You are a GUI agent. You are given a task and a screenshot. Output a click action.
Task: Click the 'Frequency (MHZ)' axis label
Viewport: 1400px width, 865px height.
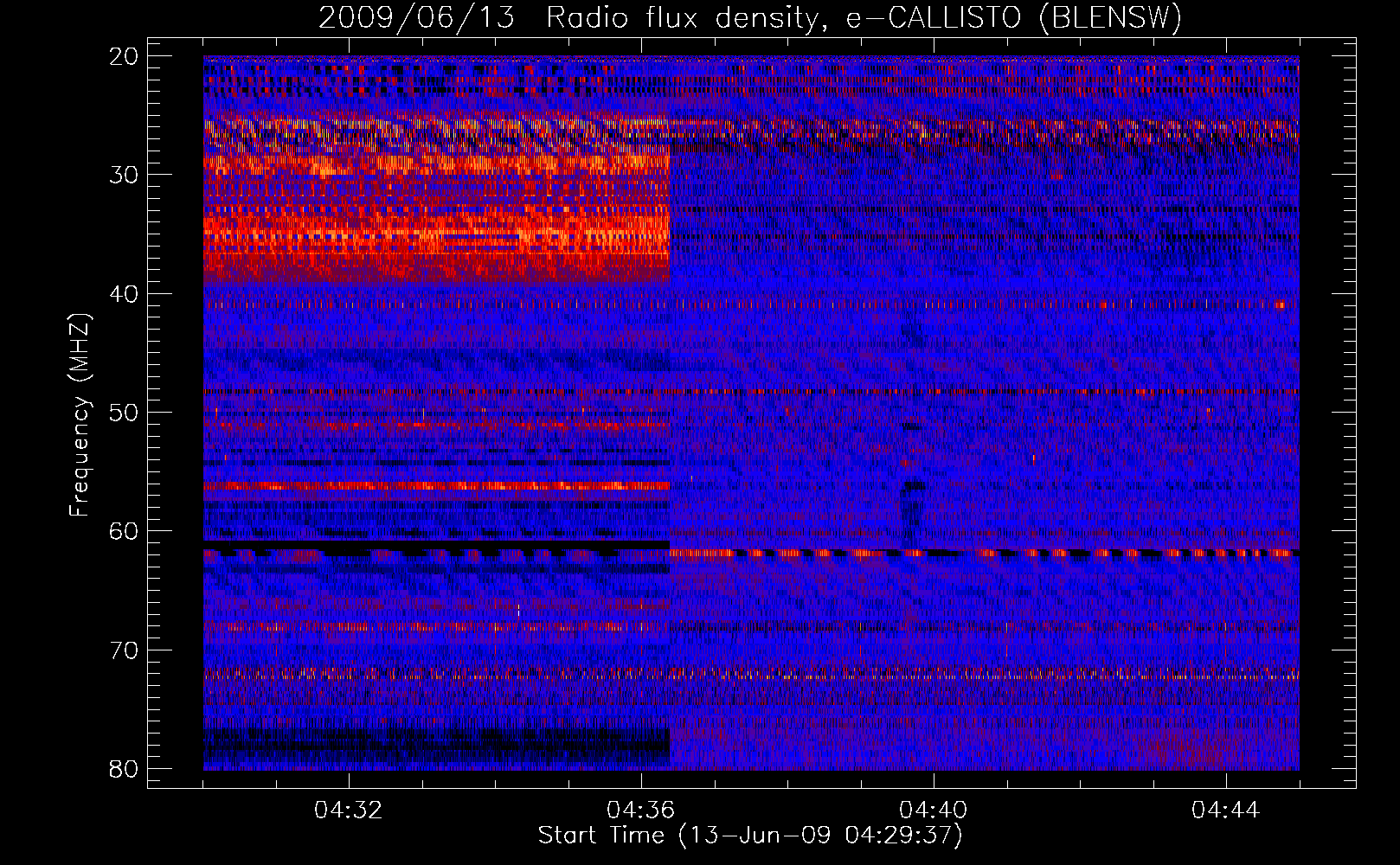click(80, 415)
